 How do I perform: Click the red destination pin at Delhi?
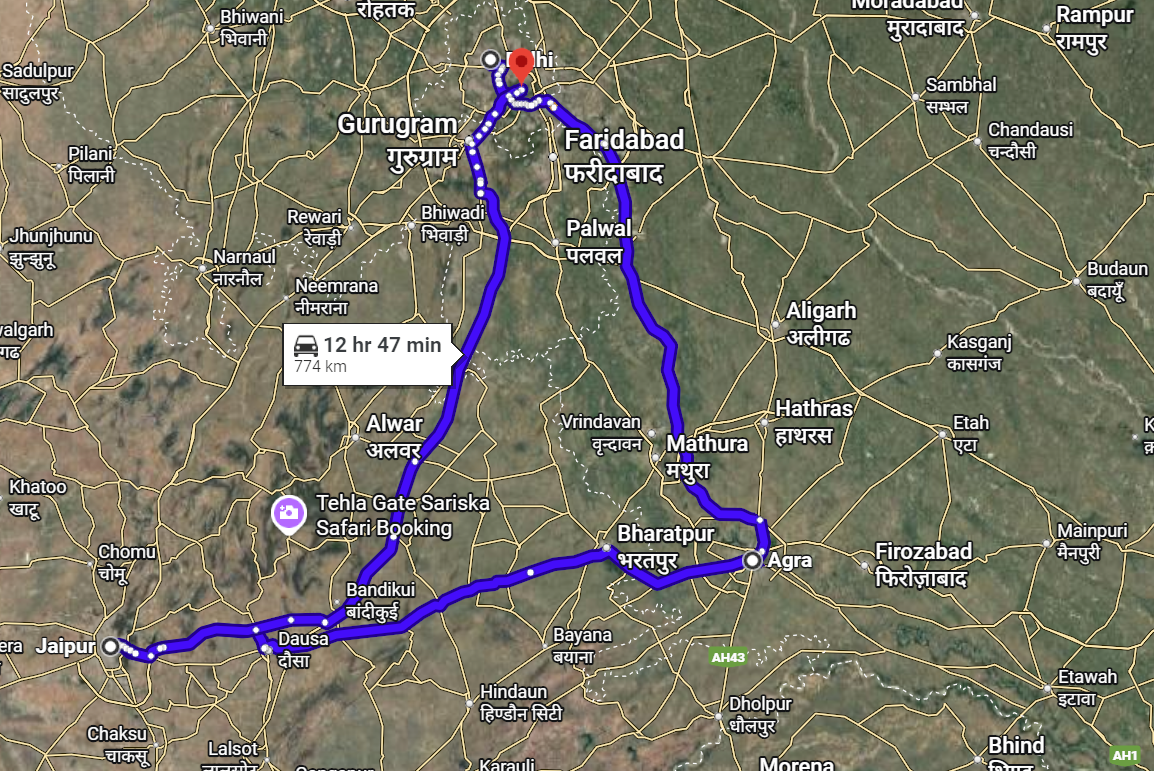[521, 65]
